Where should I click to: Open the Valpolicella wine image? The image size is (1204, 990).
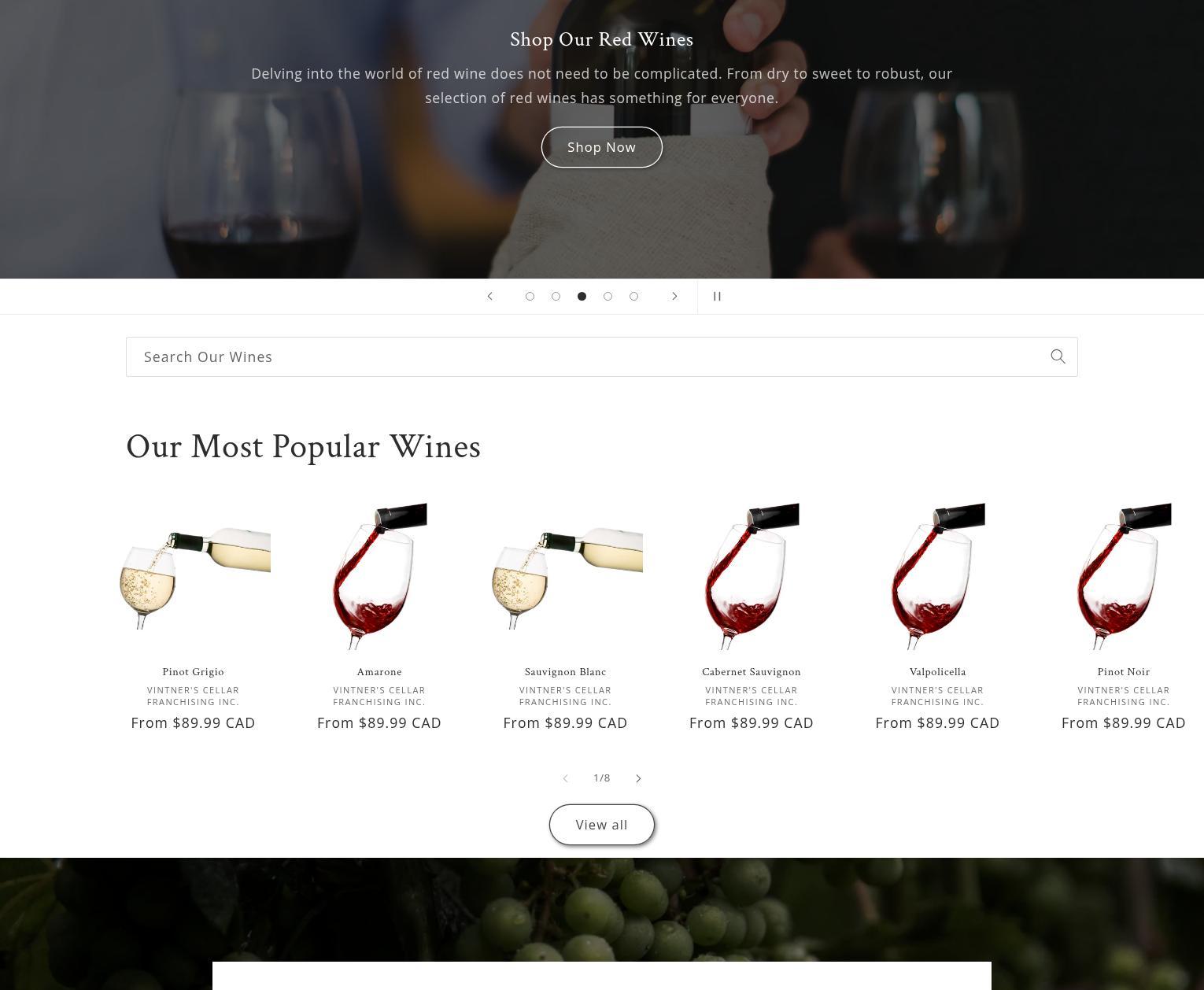[937, 577]
